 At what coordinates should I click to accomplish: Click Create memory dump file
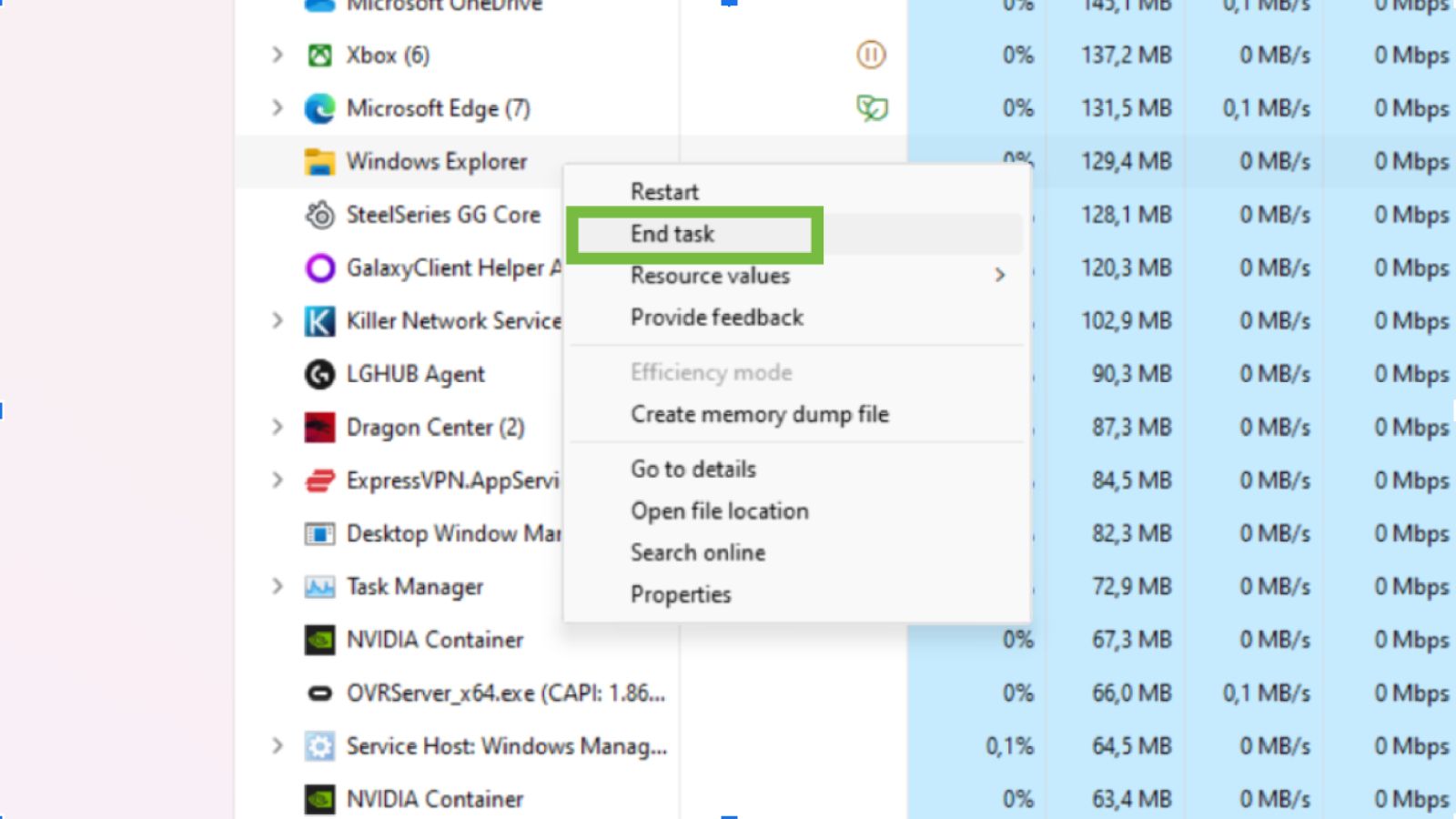pos(760,414)
